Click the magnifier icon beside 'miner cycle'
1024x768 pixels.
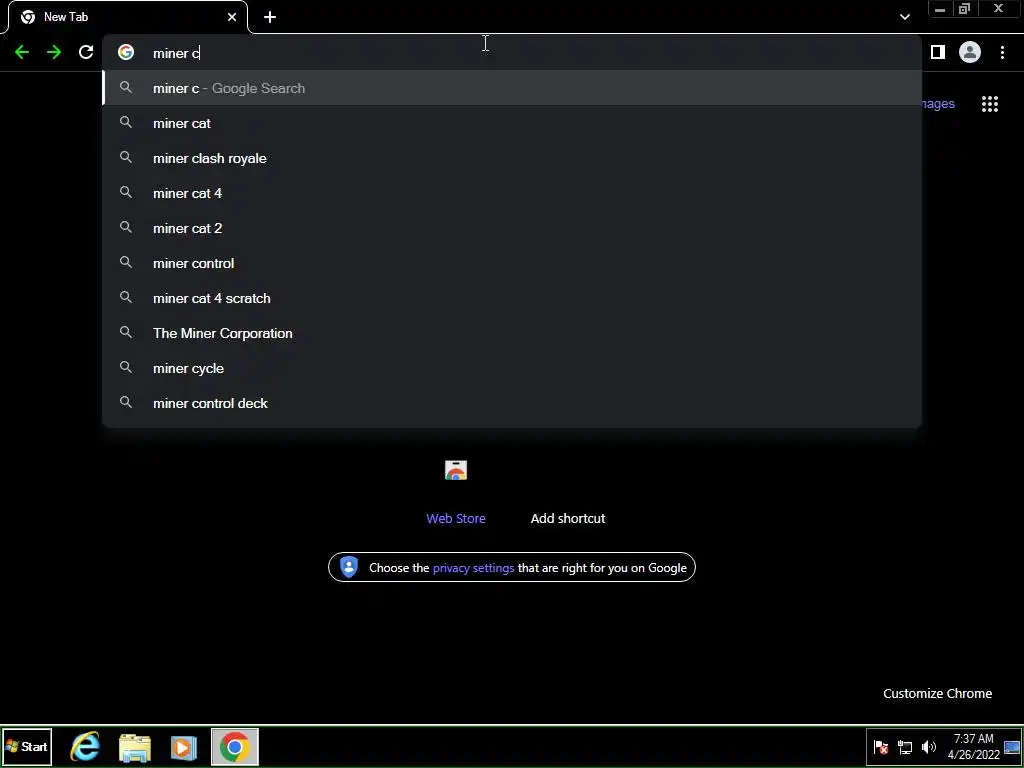(x=126, y=368)
